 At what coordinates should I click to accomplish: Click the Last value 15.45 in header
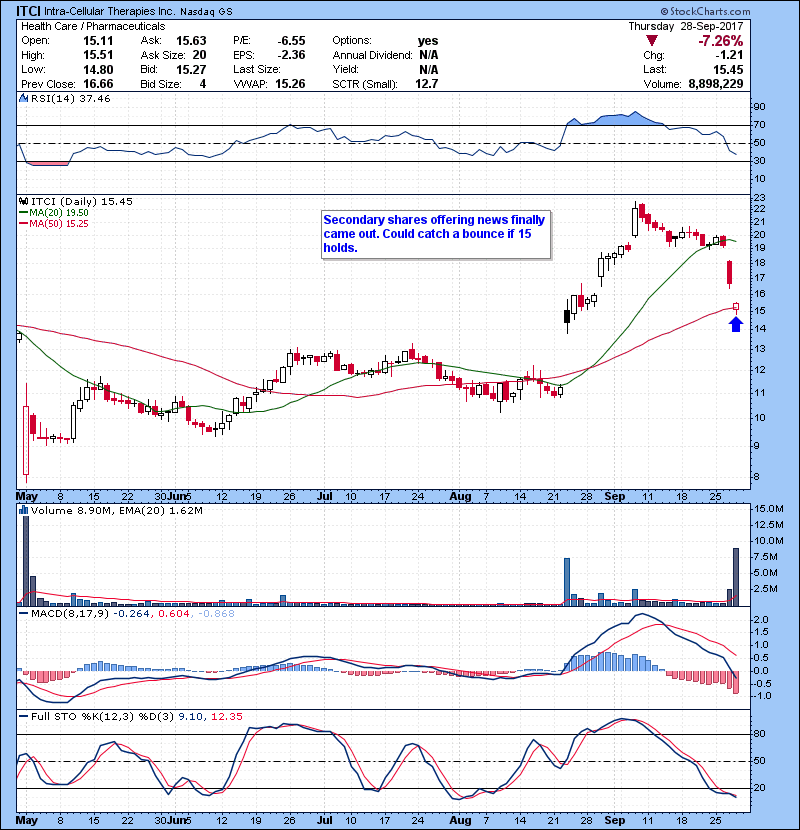click(x=728, y=70)
